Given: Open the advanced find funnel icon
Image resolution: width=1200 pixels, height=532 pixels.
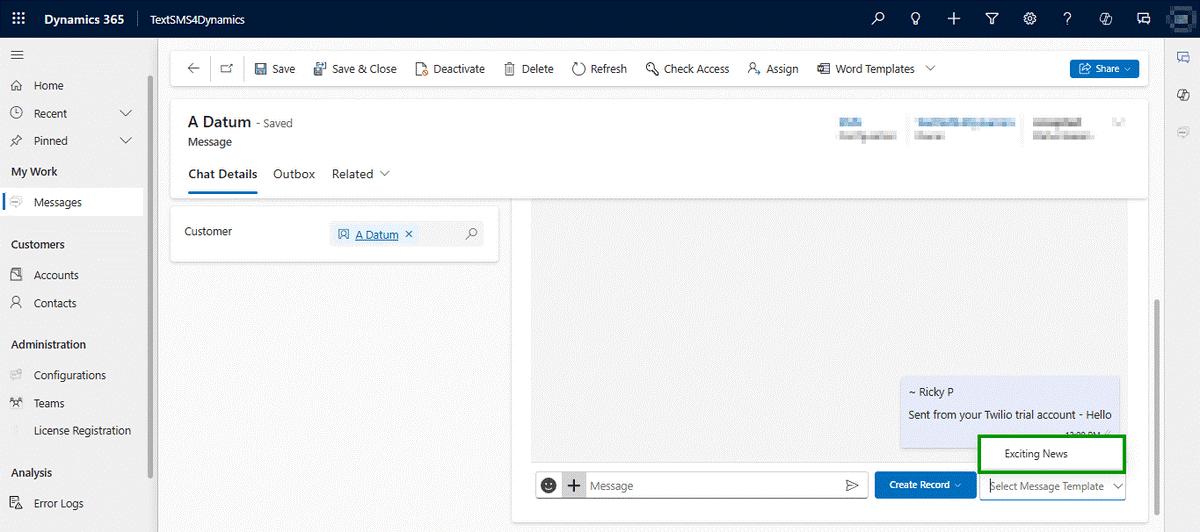Looking at the screenshot, I should [x=991, y=19].
